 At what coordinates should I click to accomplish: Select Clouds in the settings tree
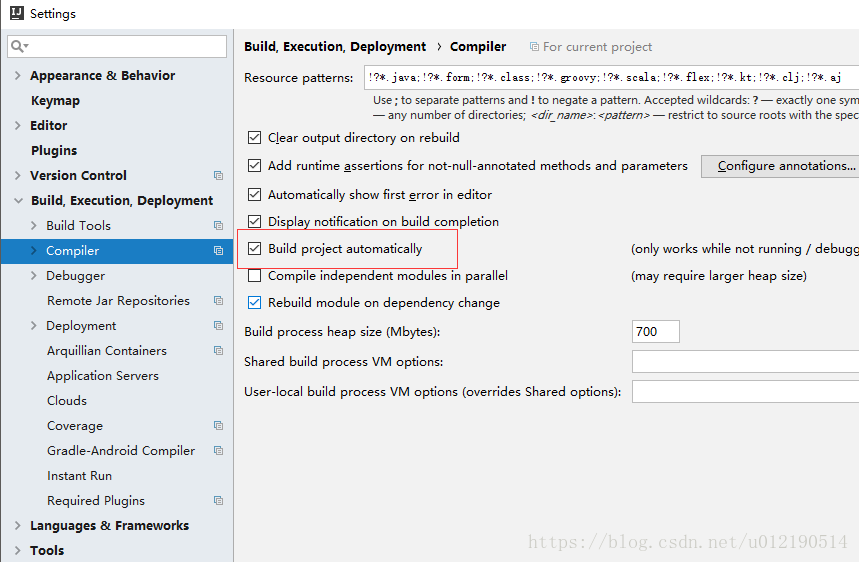coord(67,401)
